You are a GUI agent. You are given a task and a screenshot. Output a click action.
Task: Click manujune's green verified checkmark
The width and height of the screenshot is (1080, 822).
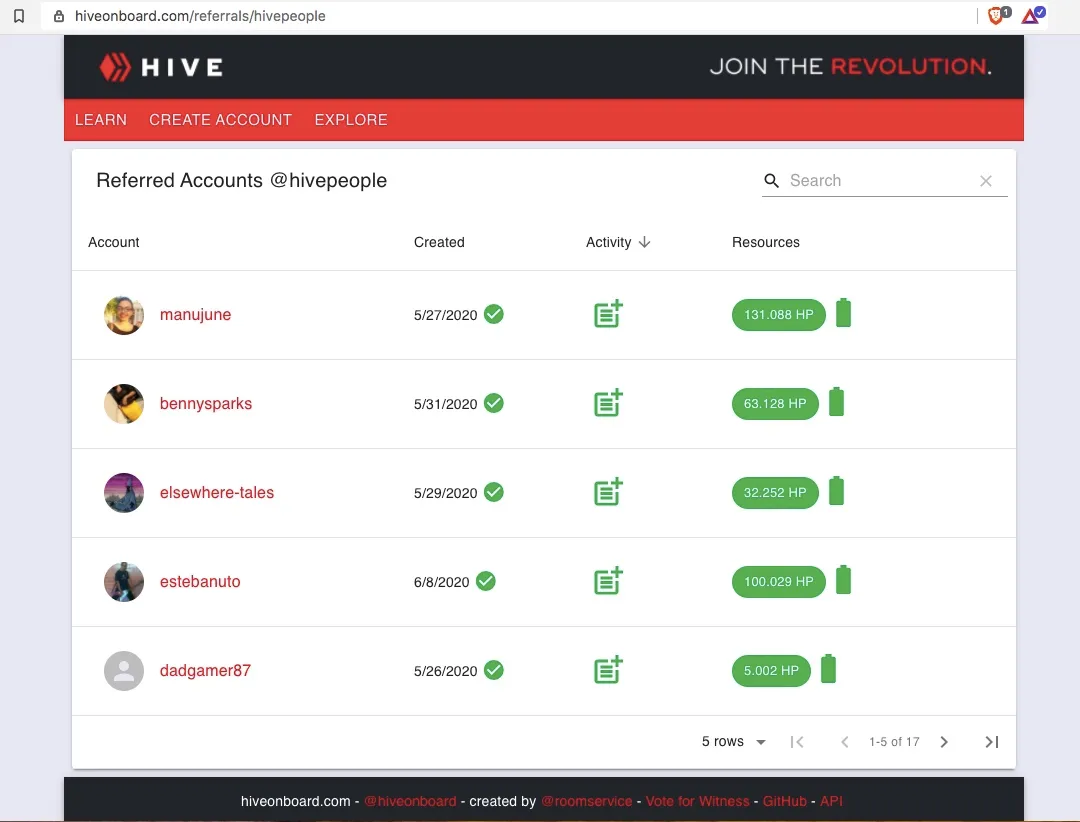point(494,314)
